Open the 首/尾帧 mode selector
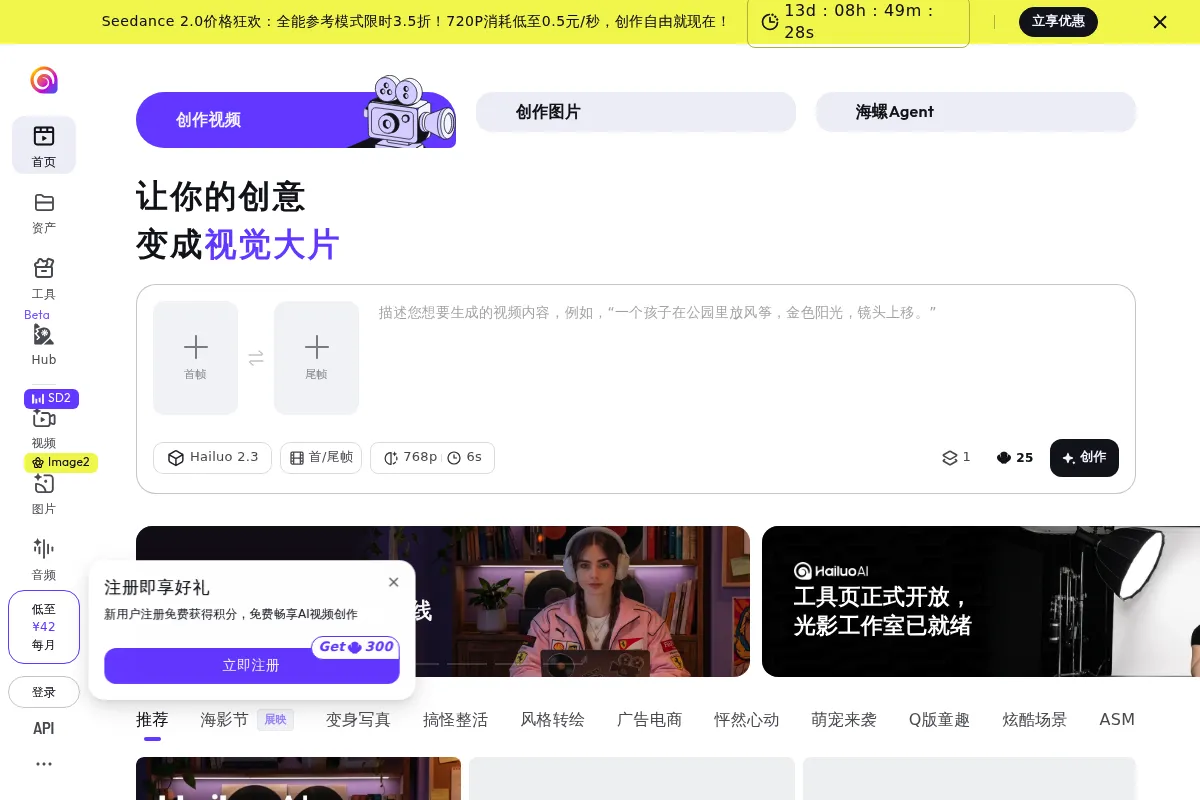Viewport: 1200px width, 800px height. pyautogui.click(x=321, y=458)
